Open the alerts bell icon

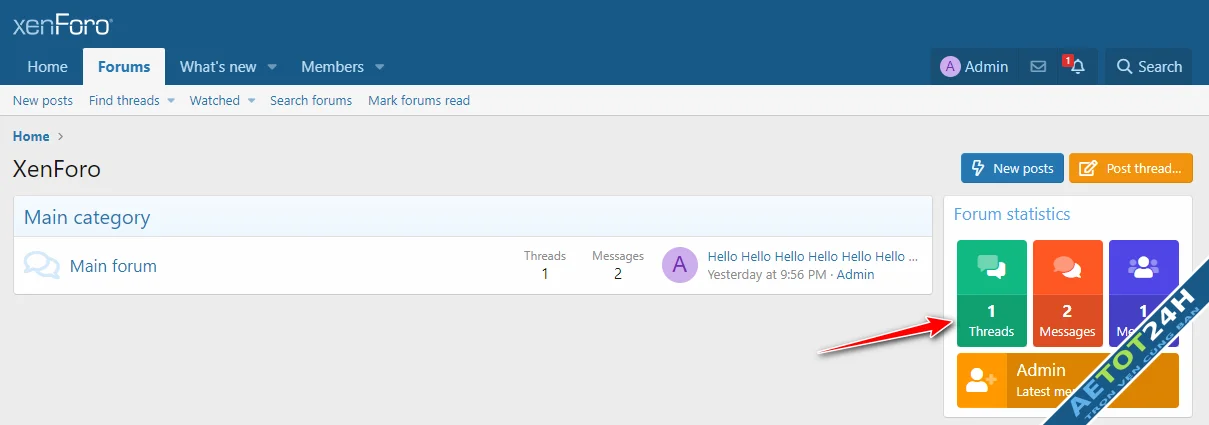click(x=1077, y=67)
